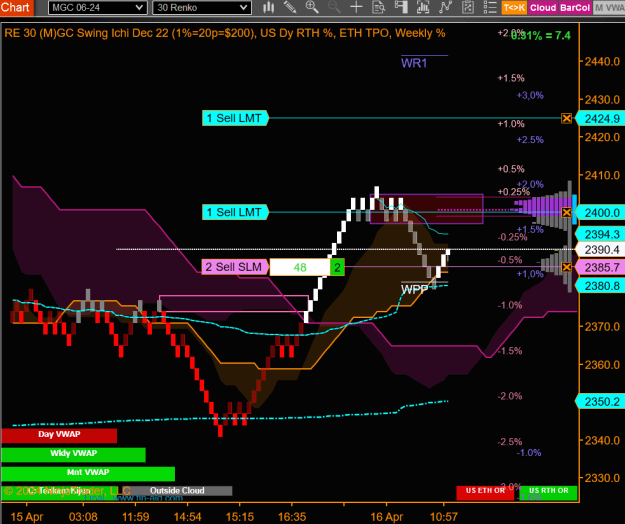Image resolution: width=625 pixels, height=524 pixels.
Task: Click the 2330.0 price axis label
Action: (x=602, y=478)
